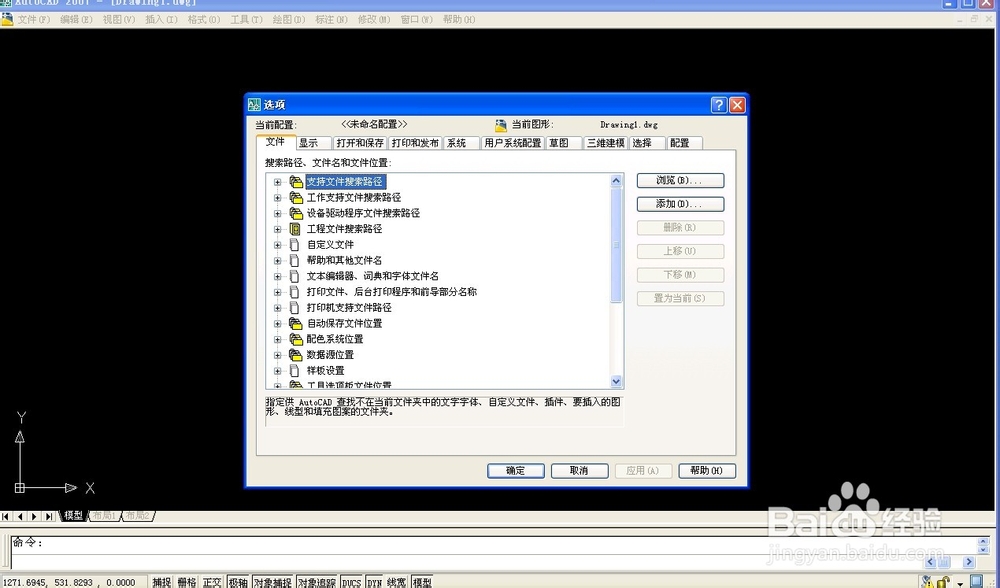Switch to the 配置 tab
Screen dimensions: 1000x588
(684, 143)
